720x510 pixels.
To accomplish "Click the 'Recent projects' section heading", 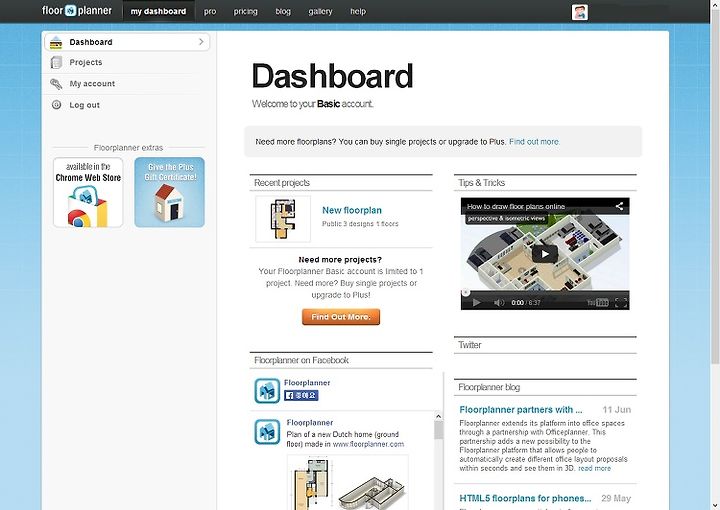I will [282, 183].
